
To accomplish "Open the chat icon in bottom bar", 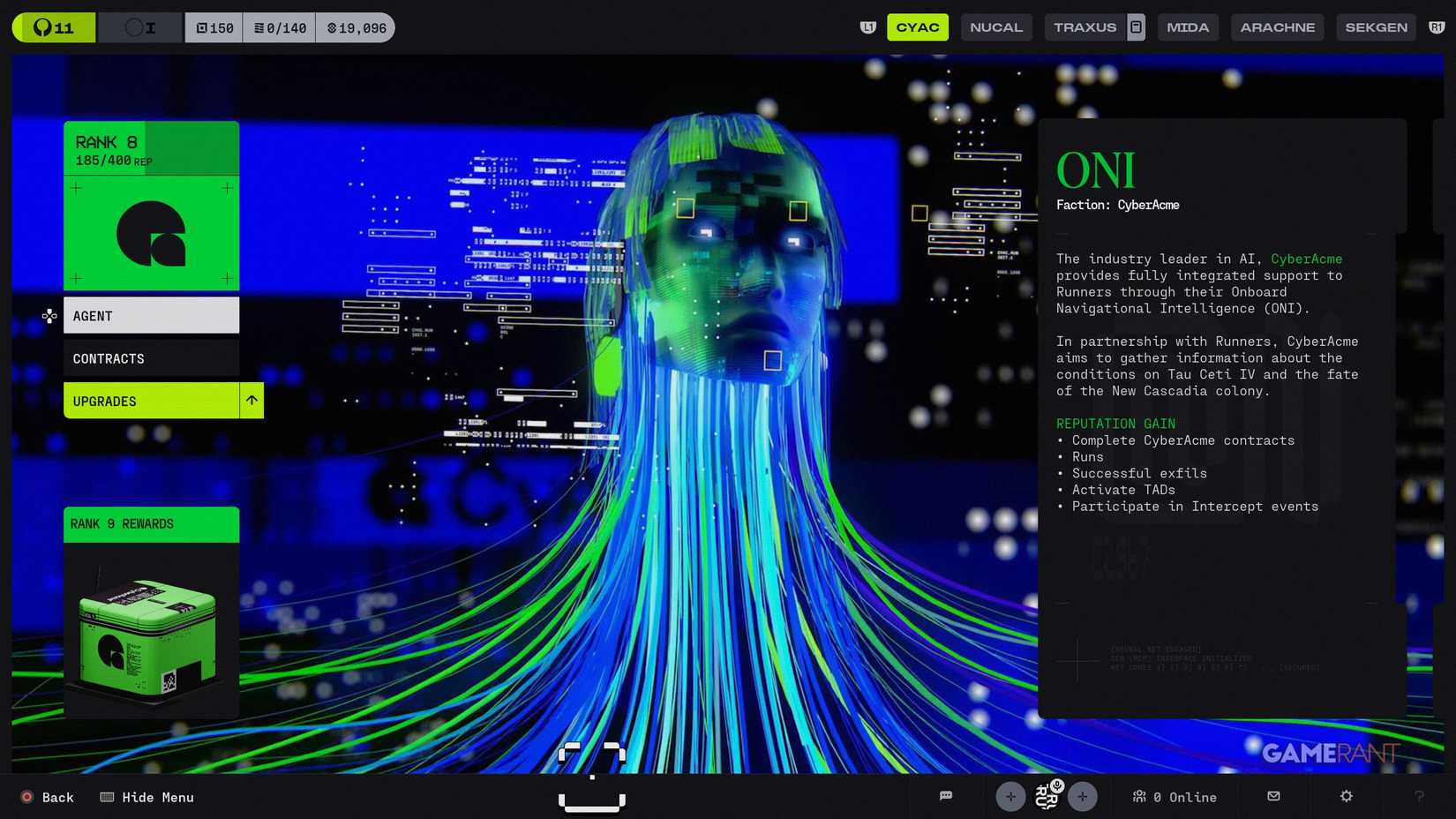I will click(946, 796).
